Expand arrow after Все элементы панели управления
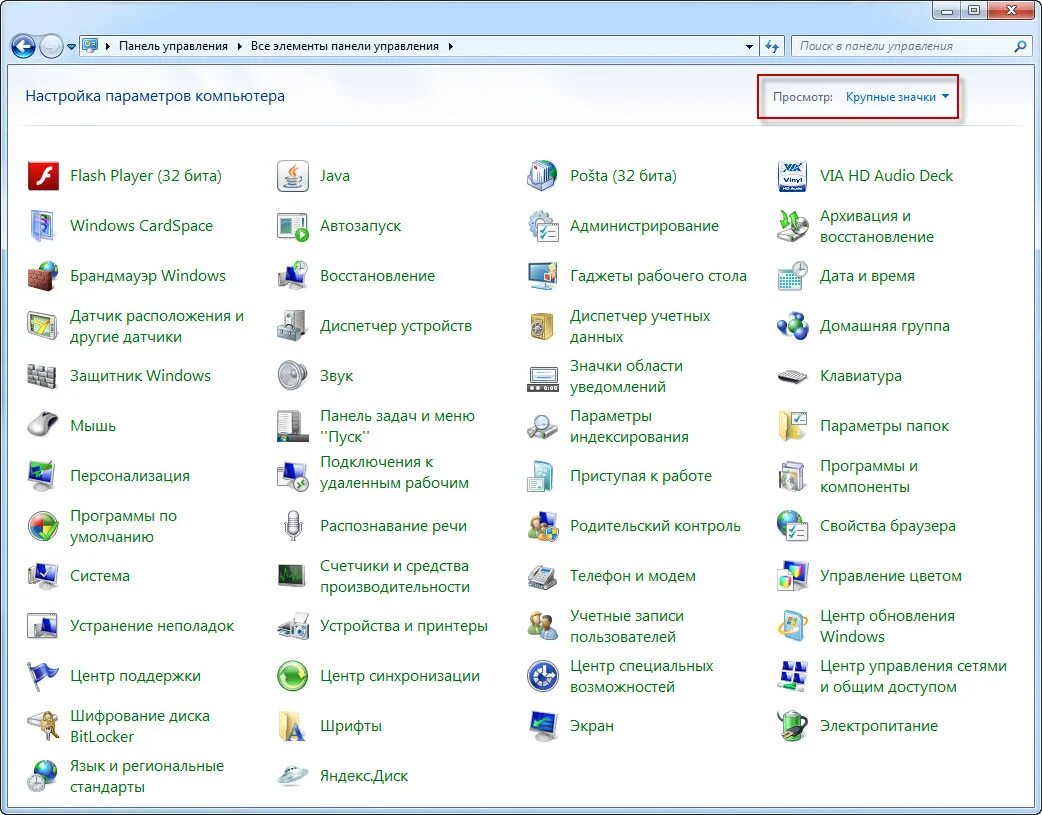This screenshot has height=815, width=1042. (x=451, y=47)
